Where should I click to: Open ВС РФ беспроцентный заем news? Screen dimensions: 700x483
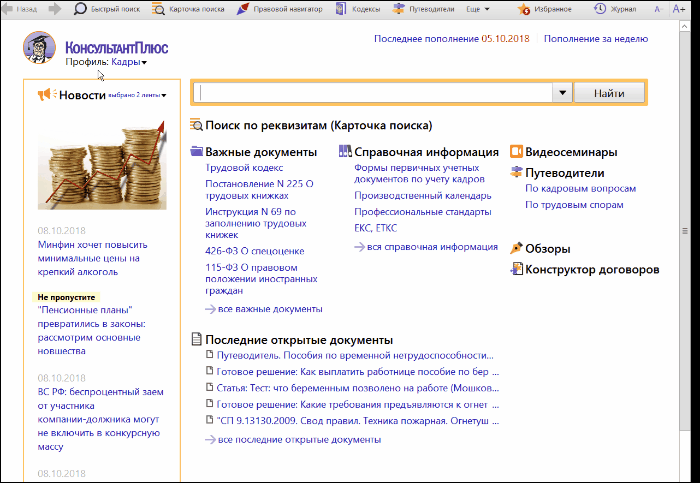click(100, 419)
